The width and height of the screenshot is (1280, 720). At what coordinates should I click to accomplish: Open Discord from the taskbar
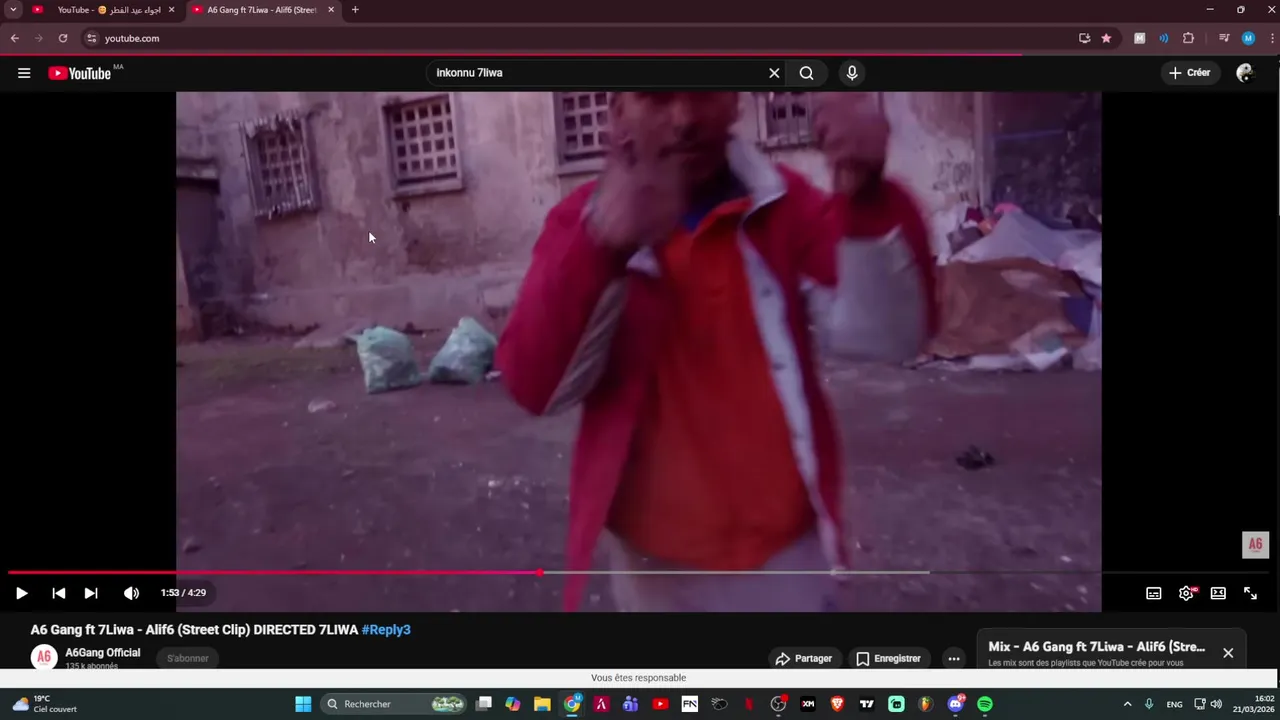pos(956,704)
